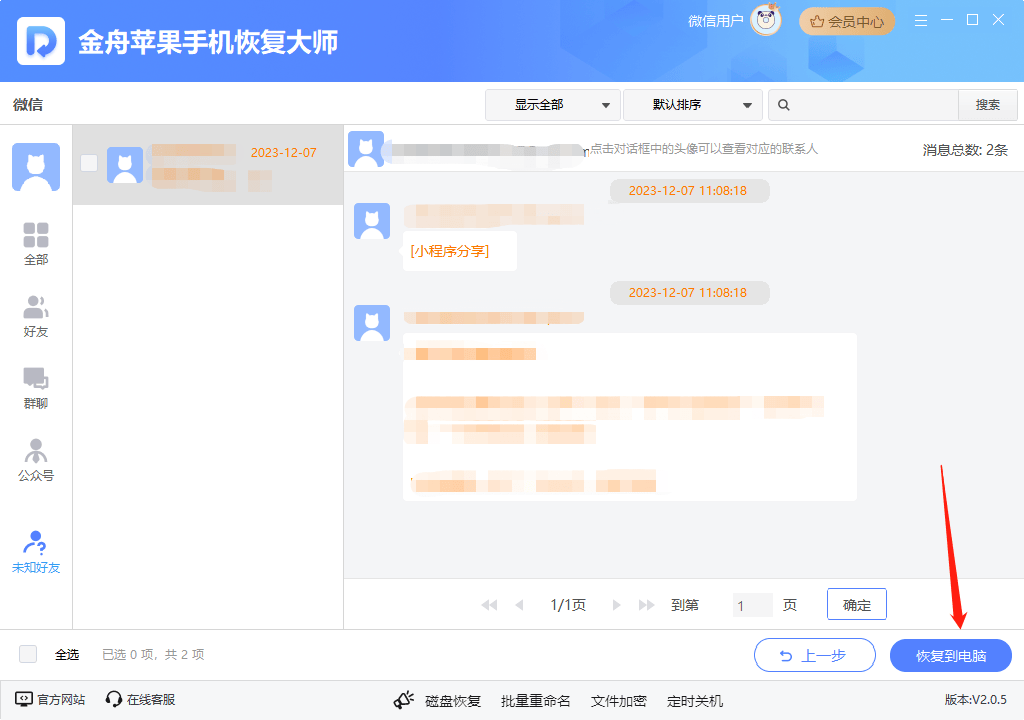This screenshot has width=1024, height=720.
Task: Open 定时关机 from the bottom menu
Action: click(x=694, y=700)
